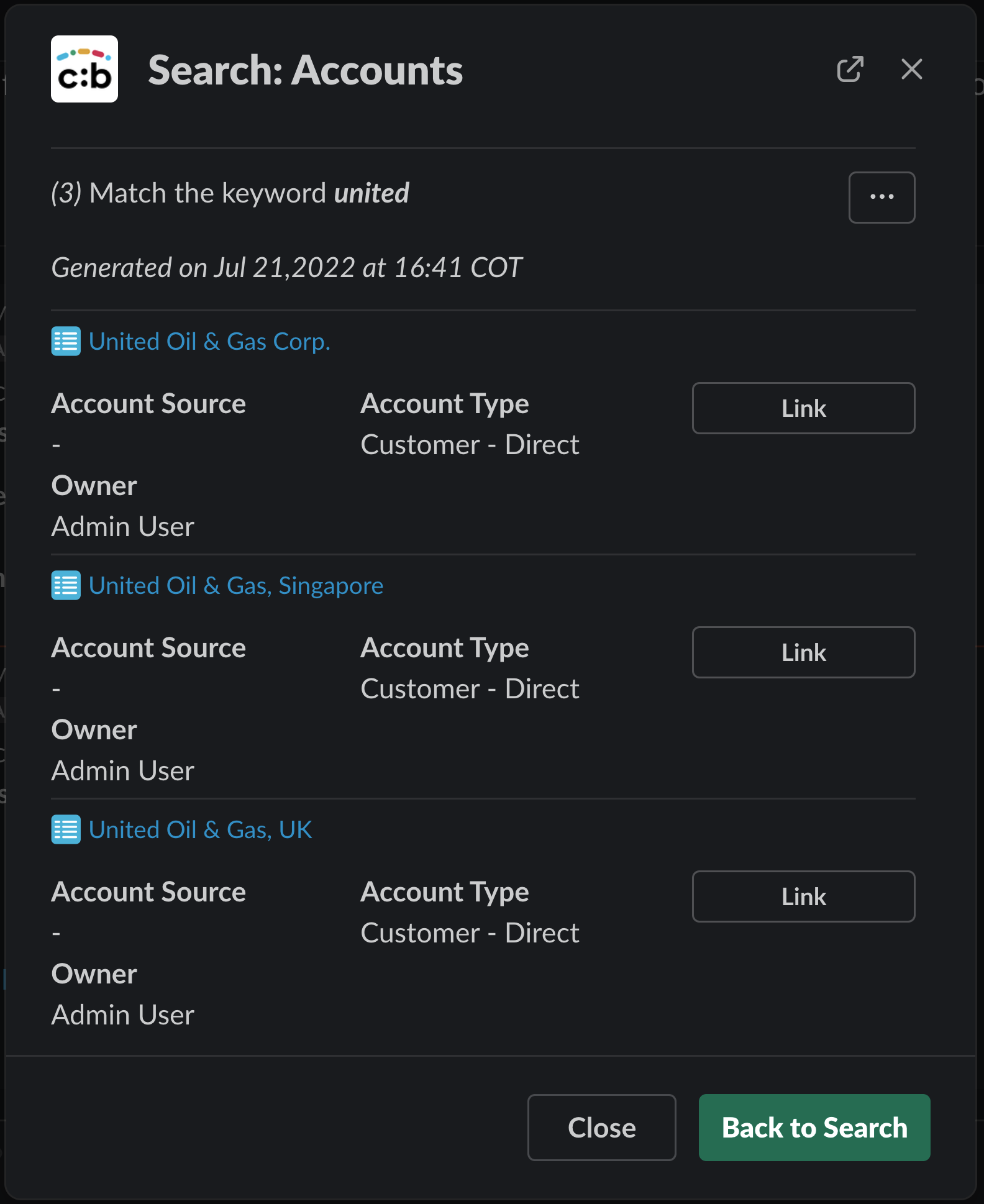
Task: Open the United Oil & Gas, UK account
Action: 200,829
